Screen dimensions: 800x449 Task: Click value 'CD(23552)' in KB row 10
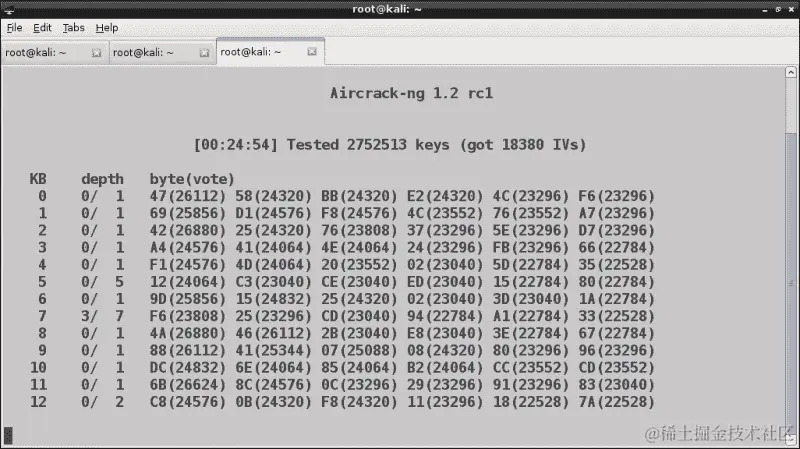coord(616,368)
